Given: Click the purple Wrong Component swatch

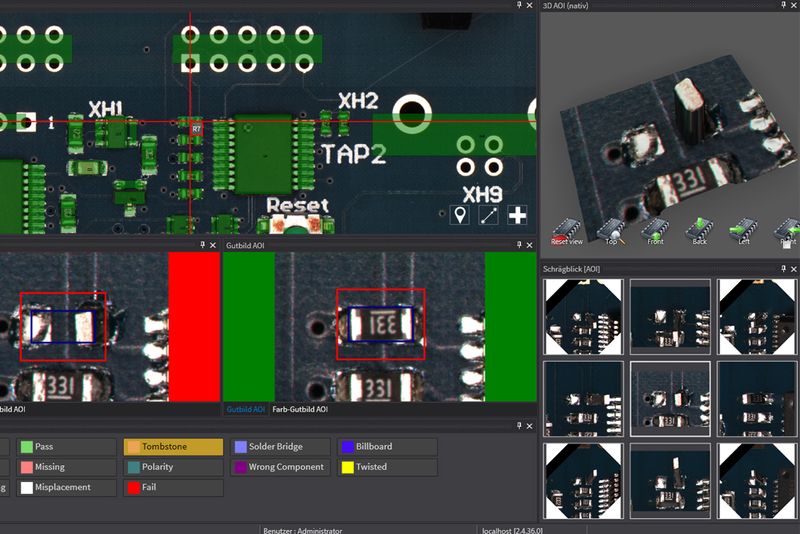Looking at the screenshot, I should click(x=240, y=467).
